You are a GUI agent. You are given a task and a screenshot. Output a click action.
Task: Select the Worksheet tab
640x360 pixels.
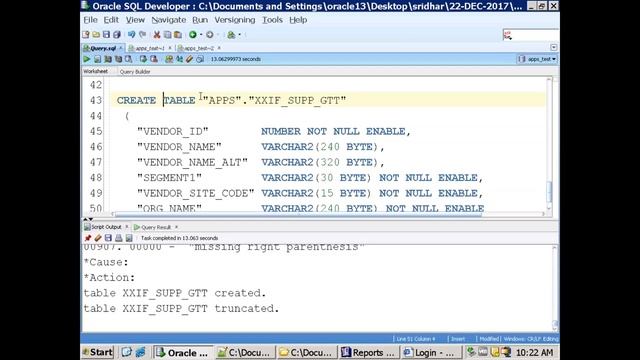(x=96, y=71)
